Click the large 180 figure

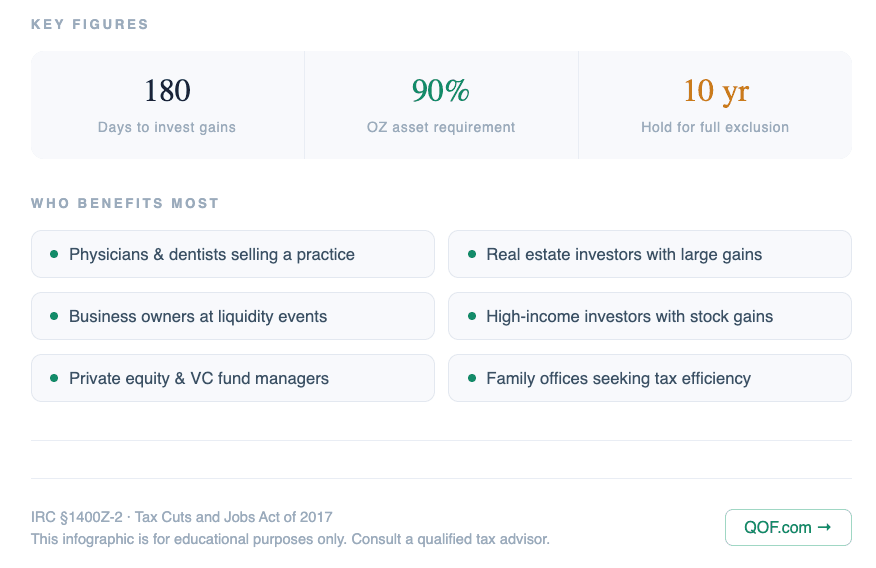[167, 91]
